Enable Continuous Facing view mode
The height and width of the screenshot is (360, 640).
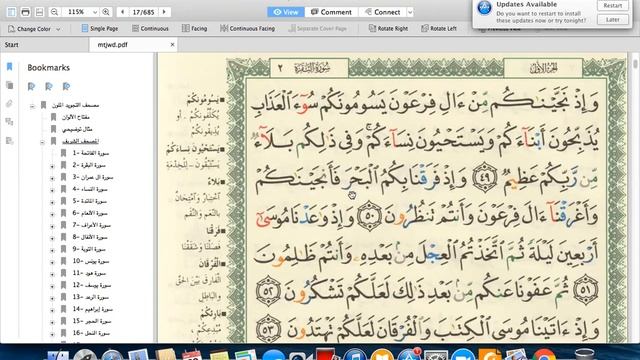[247, 28]
